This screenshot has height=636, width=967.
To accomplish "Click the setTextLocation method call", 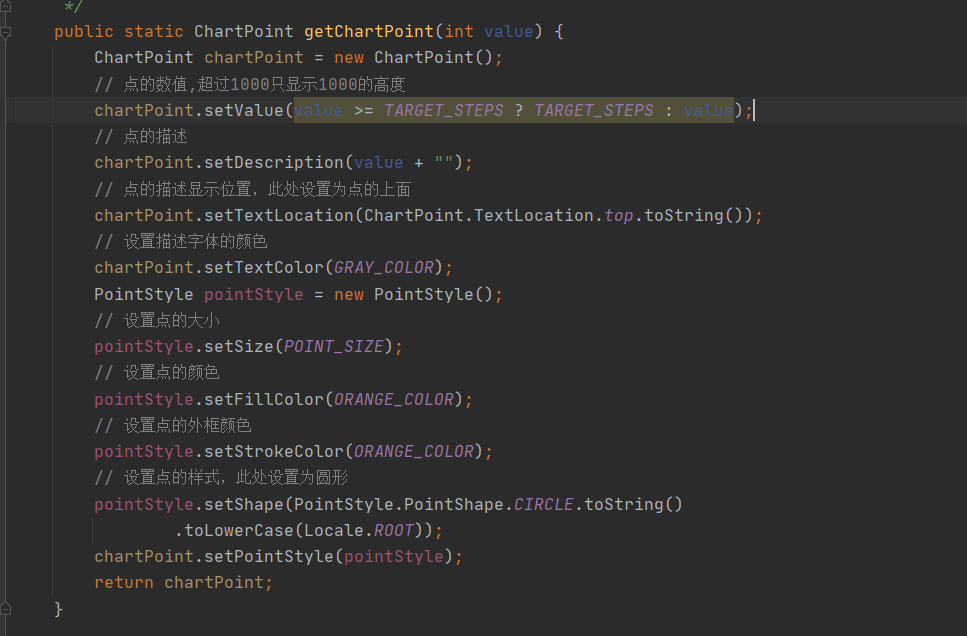I will click(x=279, y=215).
